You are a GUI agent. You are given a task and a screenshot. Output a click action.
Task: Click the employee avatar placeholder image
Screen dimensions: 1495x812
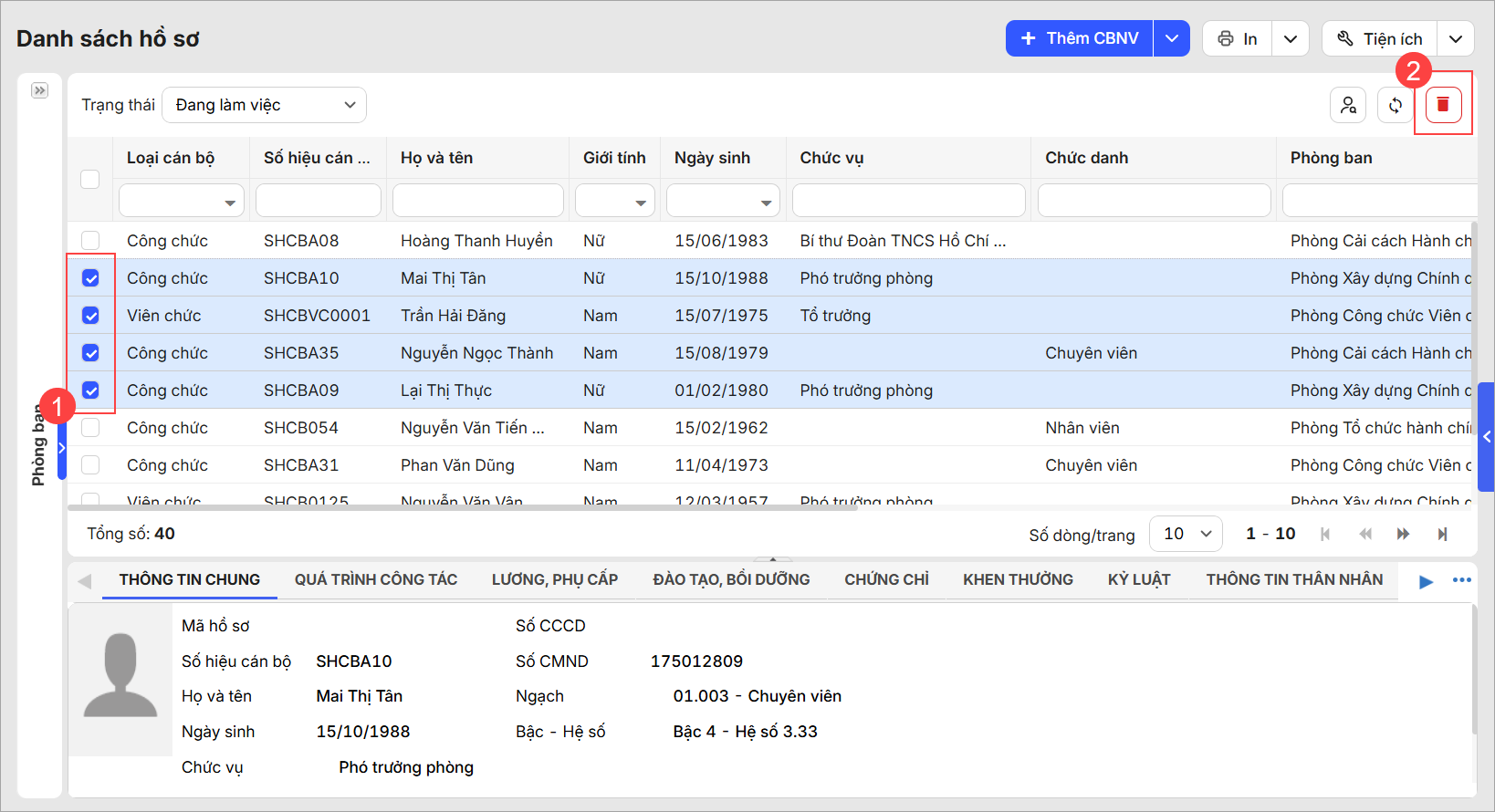[120, 676]
